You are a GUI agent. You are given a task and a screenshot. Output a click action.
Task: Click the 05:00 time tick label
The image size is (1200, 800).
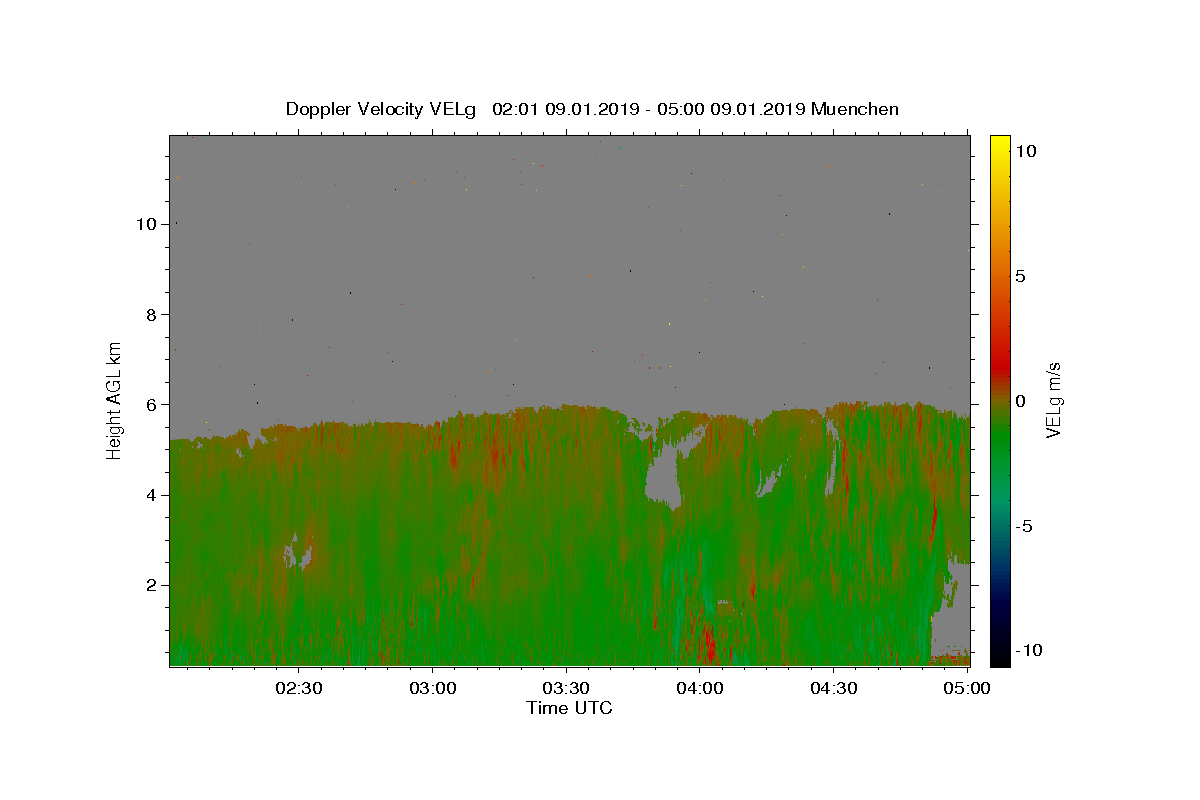pos(967,688)
